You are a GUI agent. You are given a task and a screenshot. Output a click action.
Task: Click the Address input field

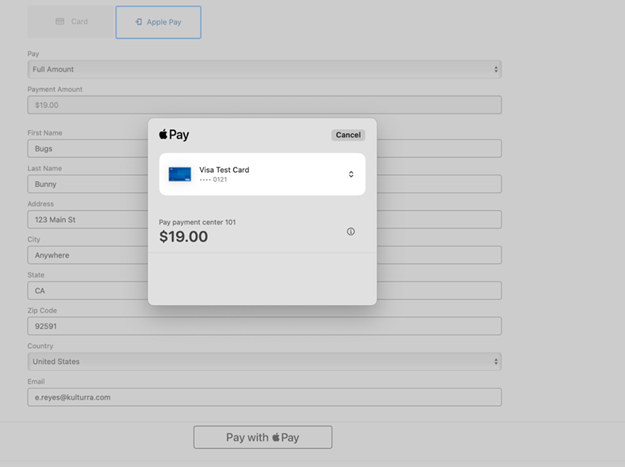coord(88,219)
